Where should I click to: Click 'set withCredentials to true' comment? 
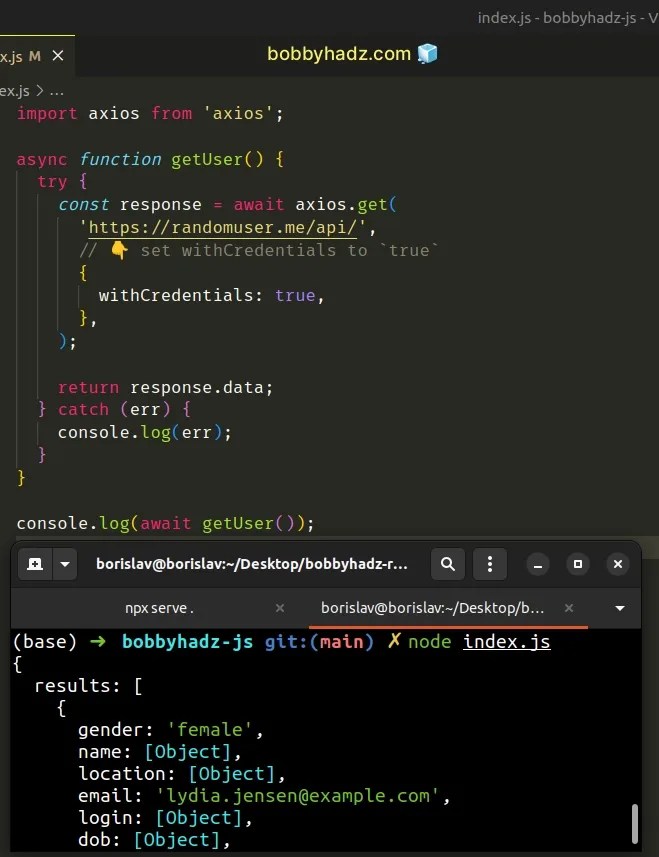pos(258,251)
